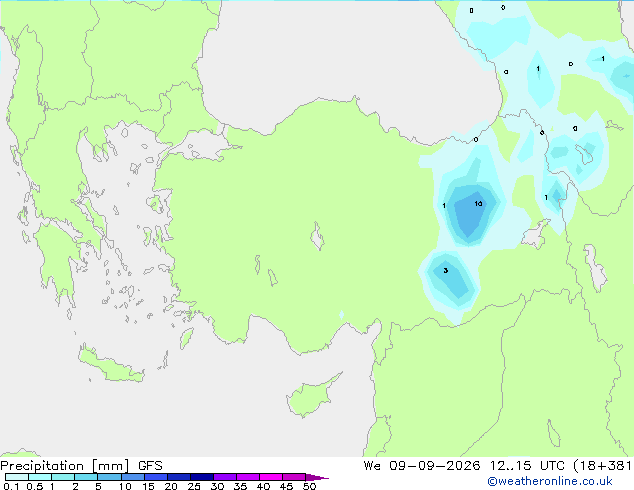
Task: Click the weatheronline.co.uk copyright link
Action: (x=550, y=481)
